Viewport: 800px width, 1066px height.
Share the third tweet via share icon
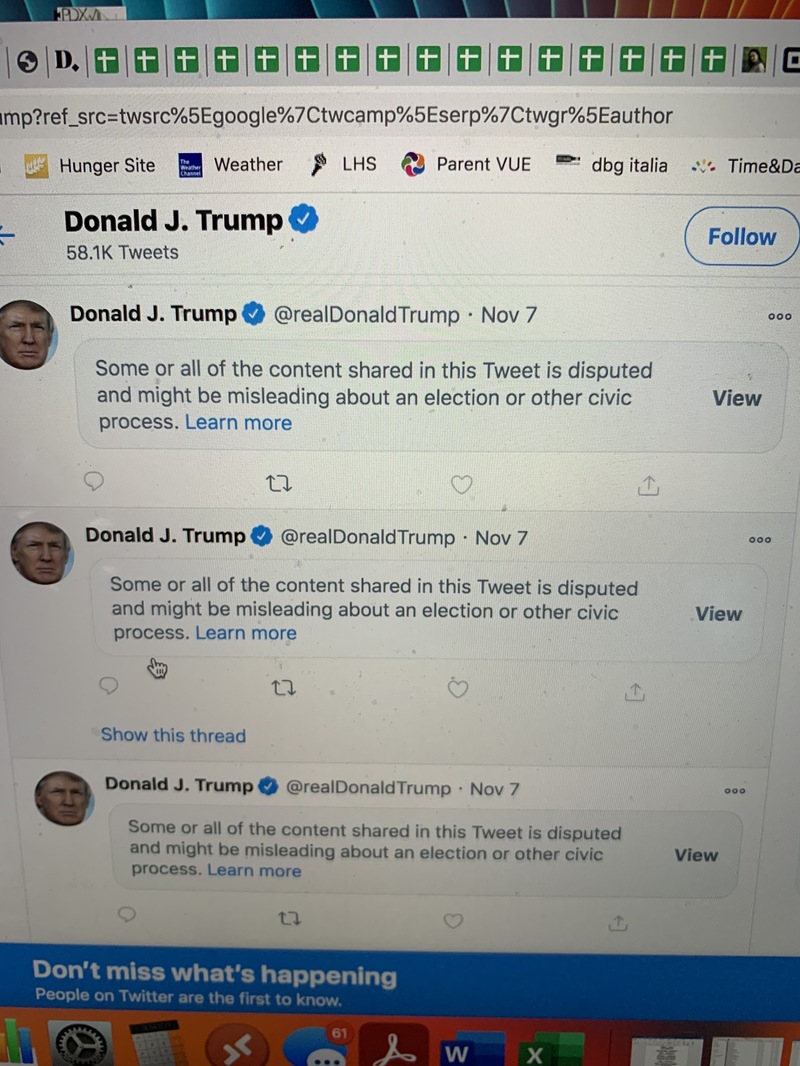[619, 922]
